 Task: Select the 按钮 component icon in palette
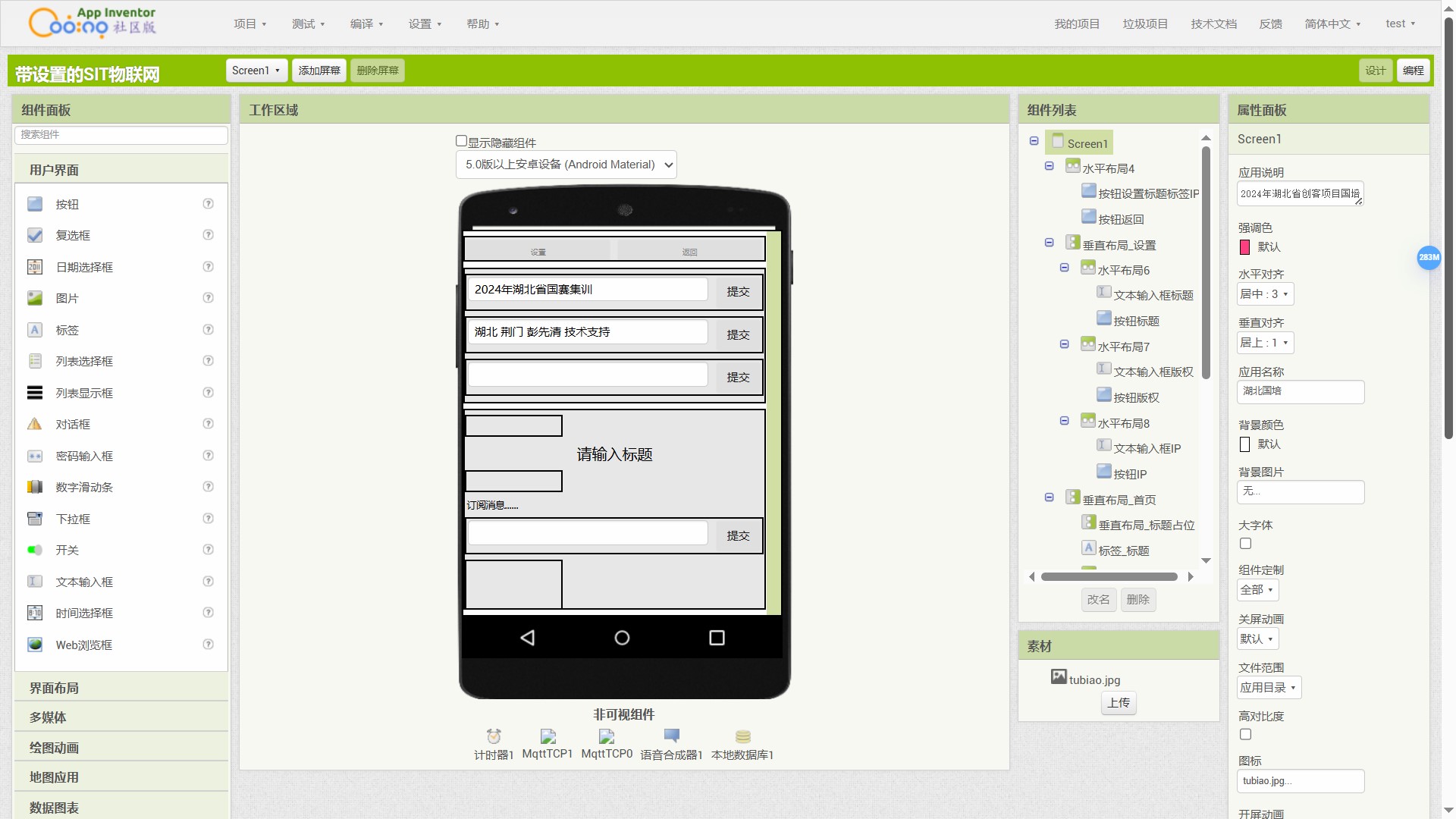35,204
